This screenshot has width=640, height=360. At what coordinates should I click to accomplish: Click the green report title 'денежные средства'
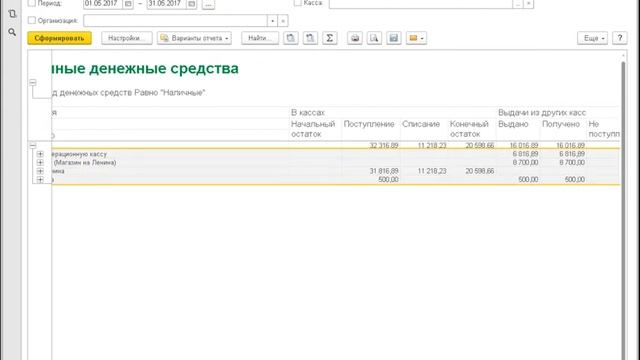(164, 69)
